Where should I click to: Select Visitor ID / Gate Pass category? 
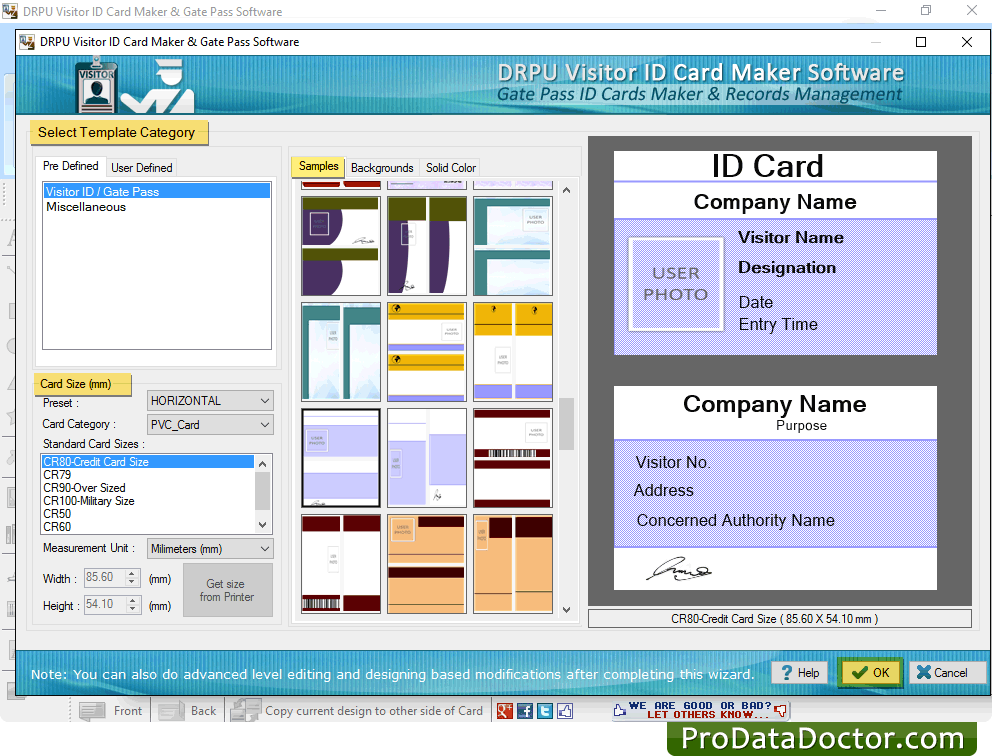pyautogui.click(x=157, y=192)
